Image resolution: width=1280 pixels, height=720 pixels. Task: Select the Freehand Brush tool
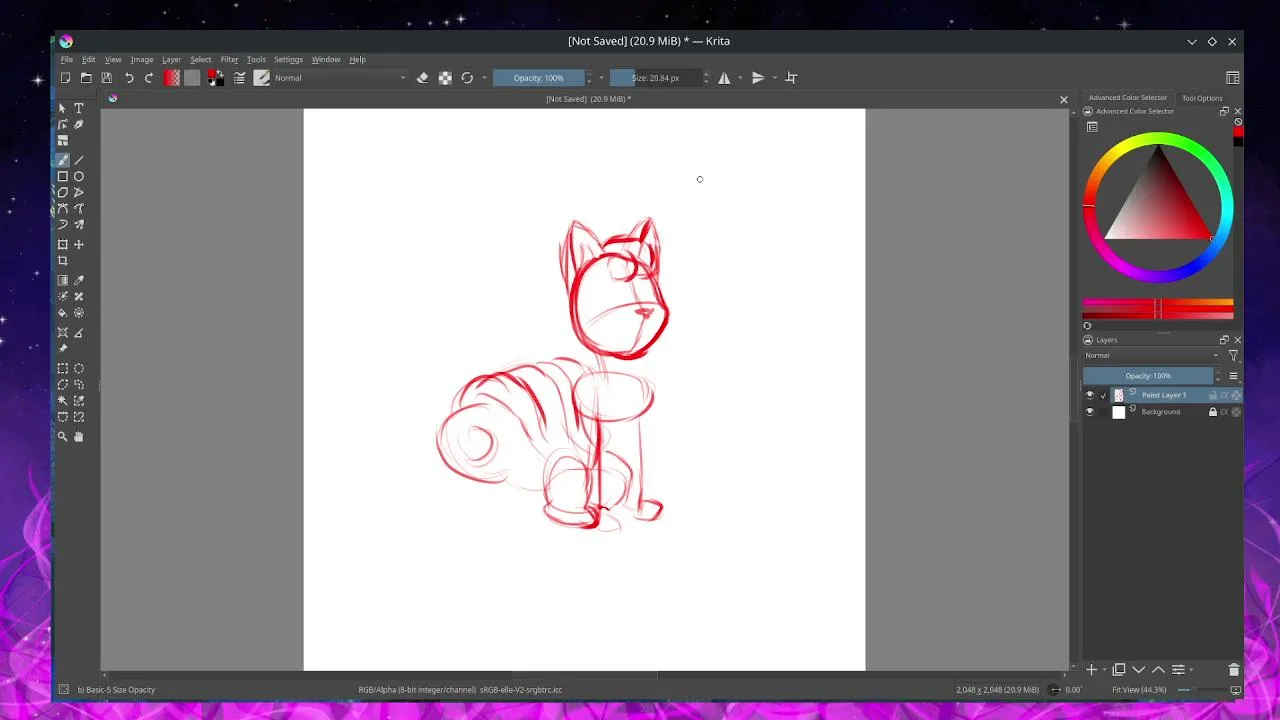63,160
